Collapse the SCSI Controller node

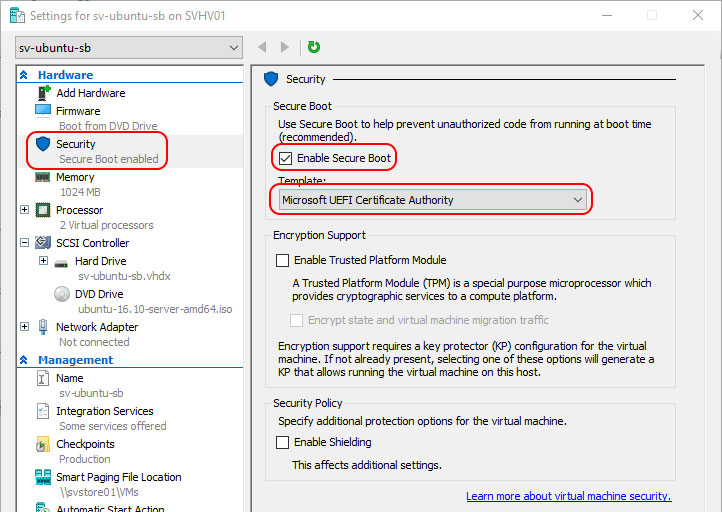pos(24,243)
